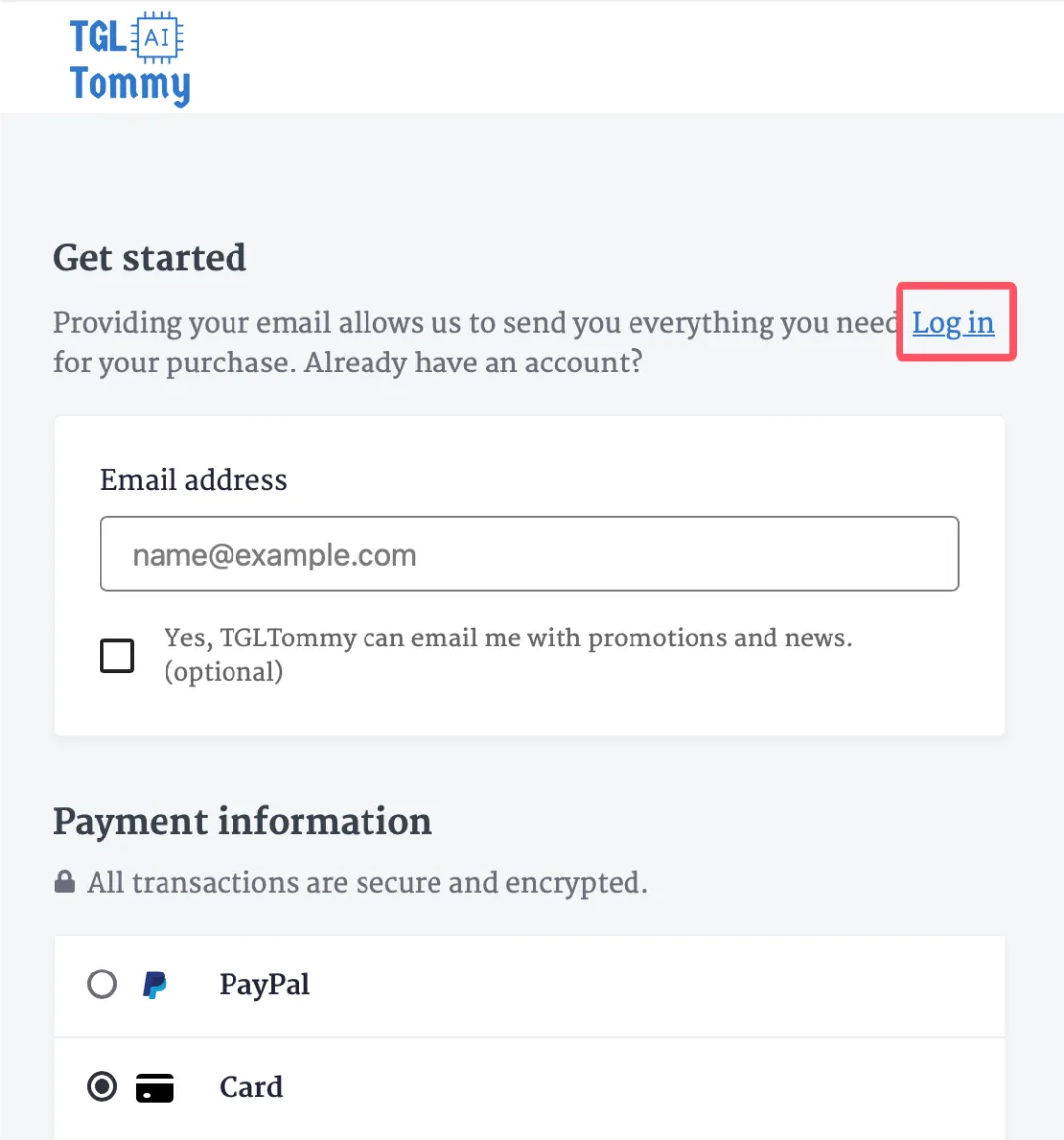Click the Already have an account text

tap(474, 362)
